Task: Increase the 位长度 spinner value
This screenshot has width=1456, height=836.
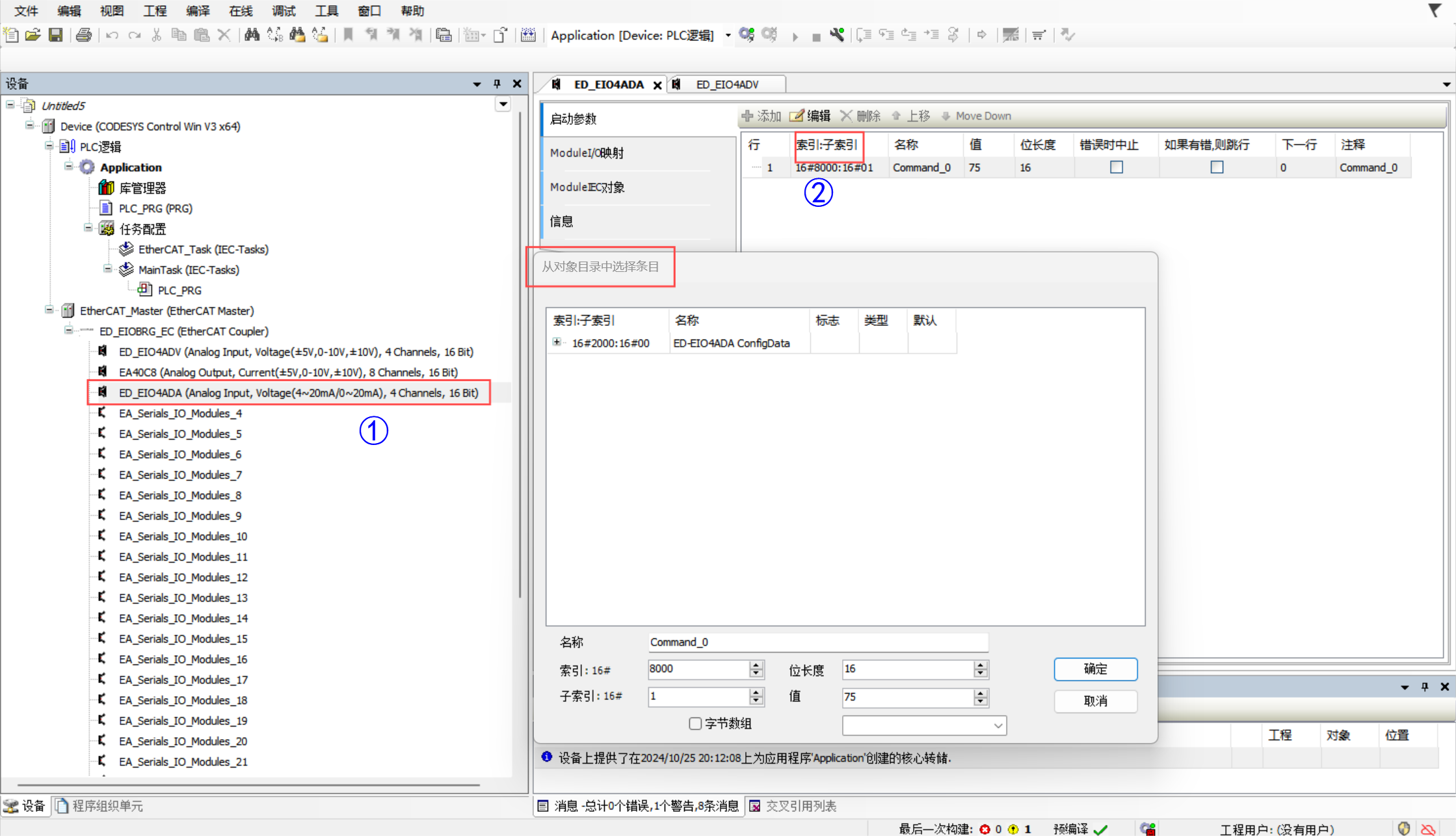Action: click(981, 665)
